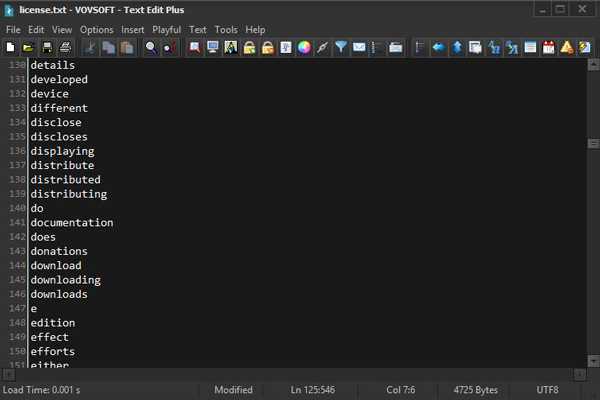This screenshot has width=600, height=400.
Task: Click the vertical scrollbar down arrow
Action: 593,361
